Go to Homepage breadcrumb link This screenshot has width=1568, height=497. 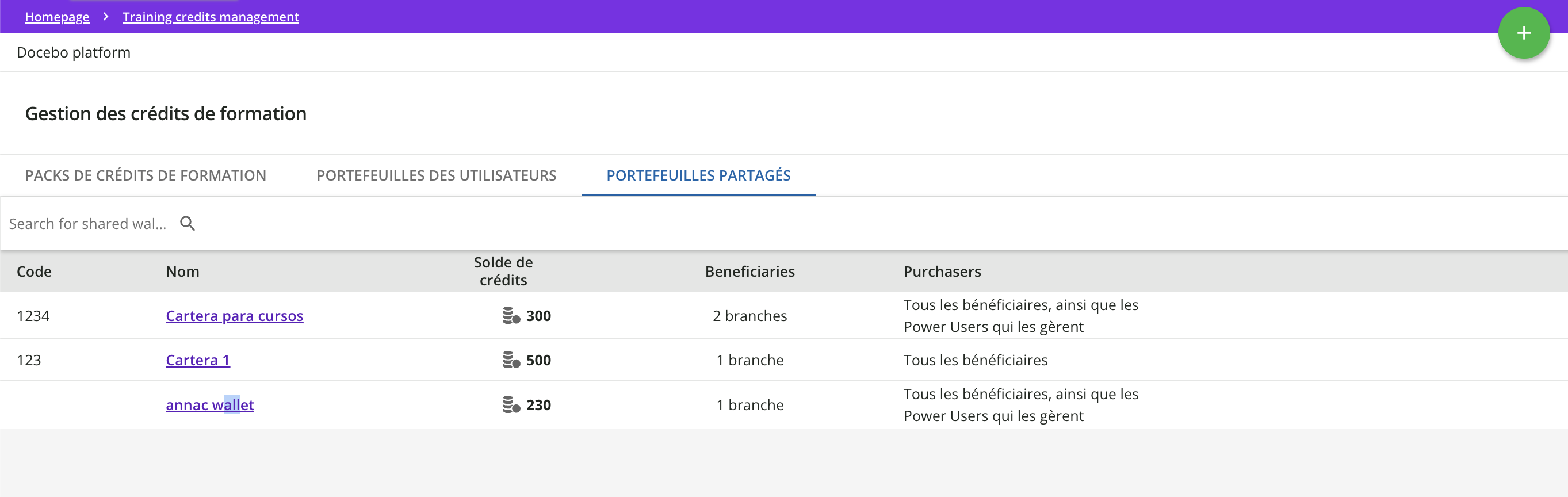point(56,17)
